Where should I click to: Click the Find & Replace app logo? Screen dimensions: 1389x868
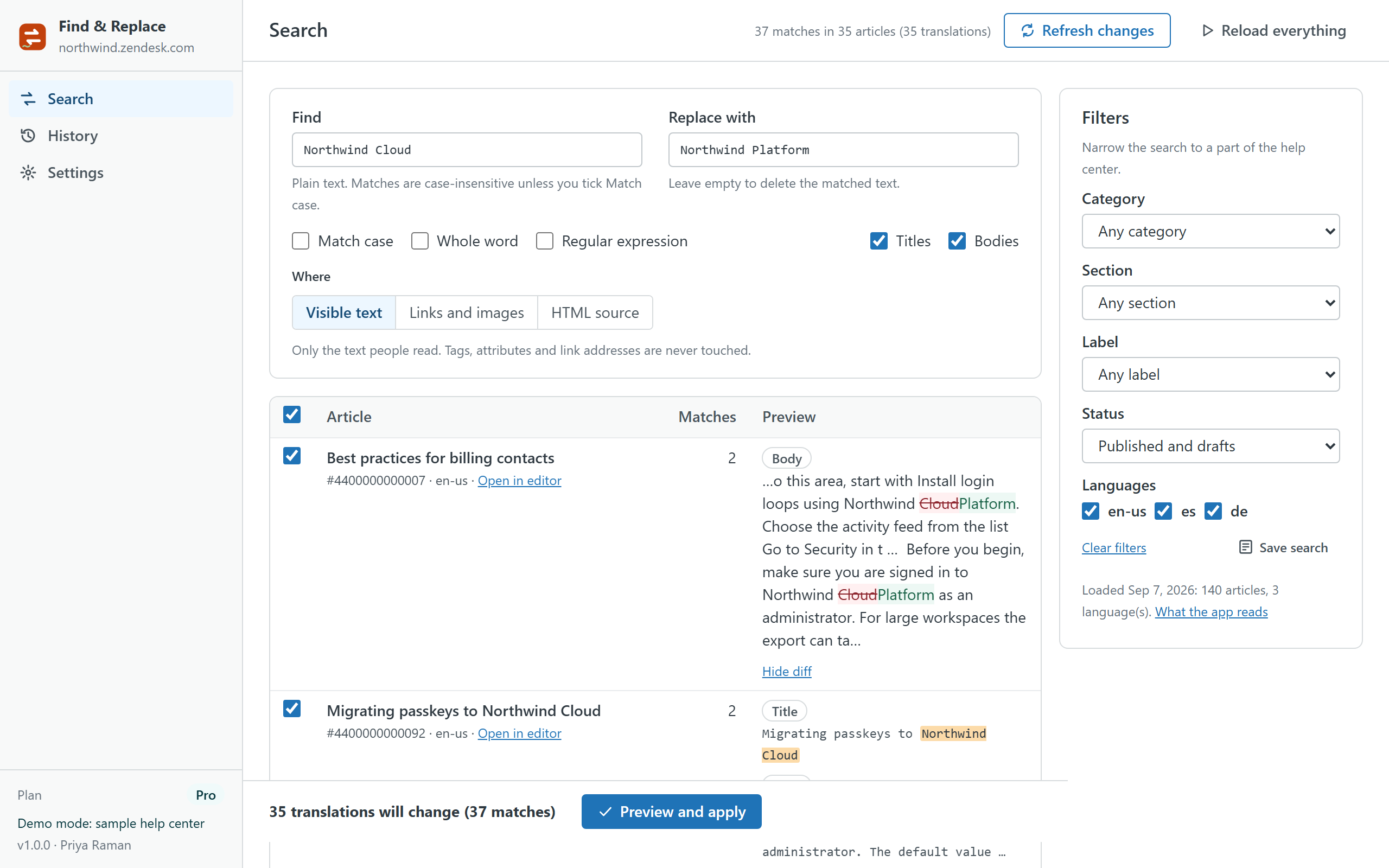(32, 37)
